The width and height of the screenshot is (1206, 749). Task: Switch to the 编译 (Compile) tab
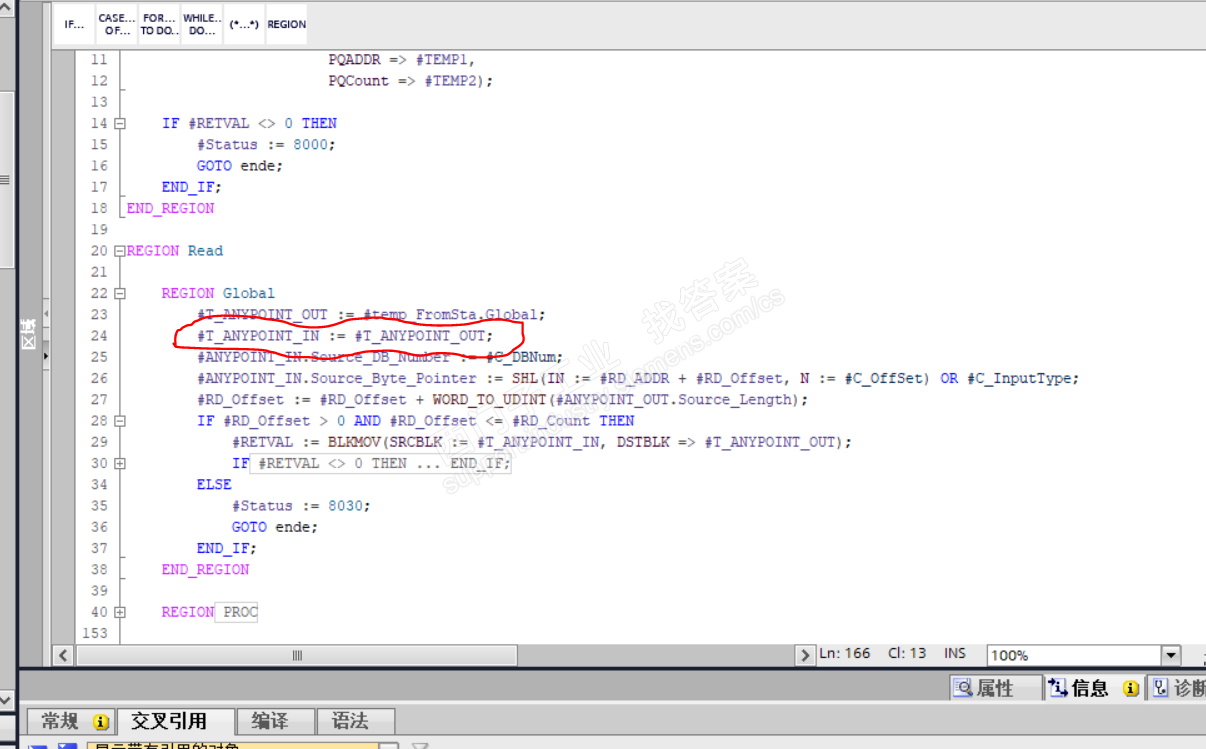coord(275,721)
